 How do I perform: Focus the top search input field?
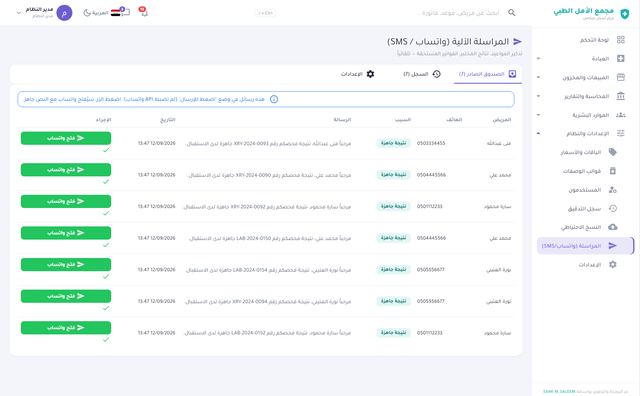tap(460, 13)
